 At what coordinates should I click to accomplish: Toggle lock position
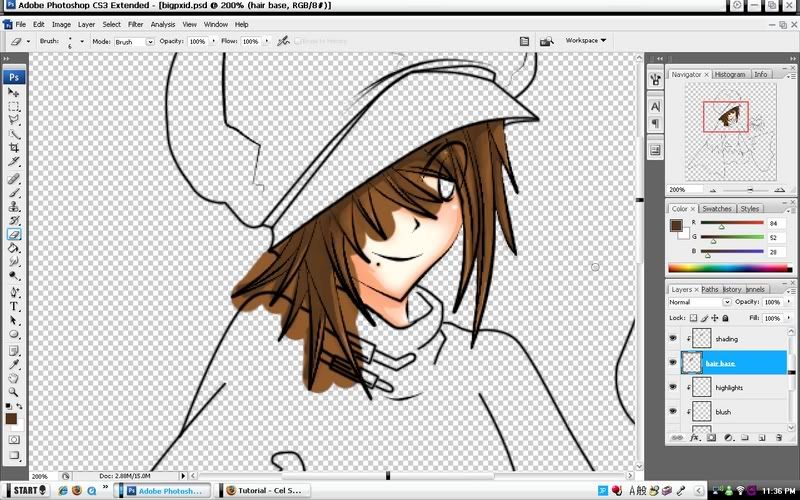point(715,318)
